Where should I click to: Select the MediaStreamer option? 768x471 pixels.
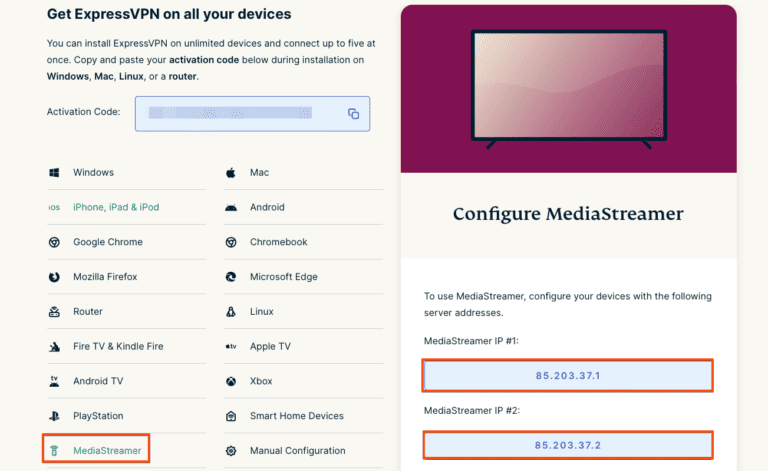point(106,451)
